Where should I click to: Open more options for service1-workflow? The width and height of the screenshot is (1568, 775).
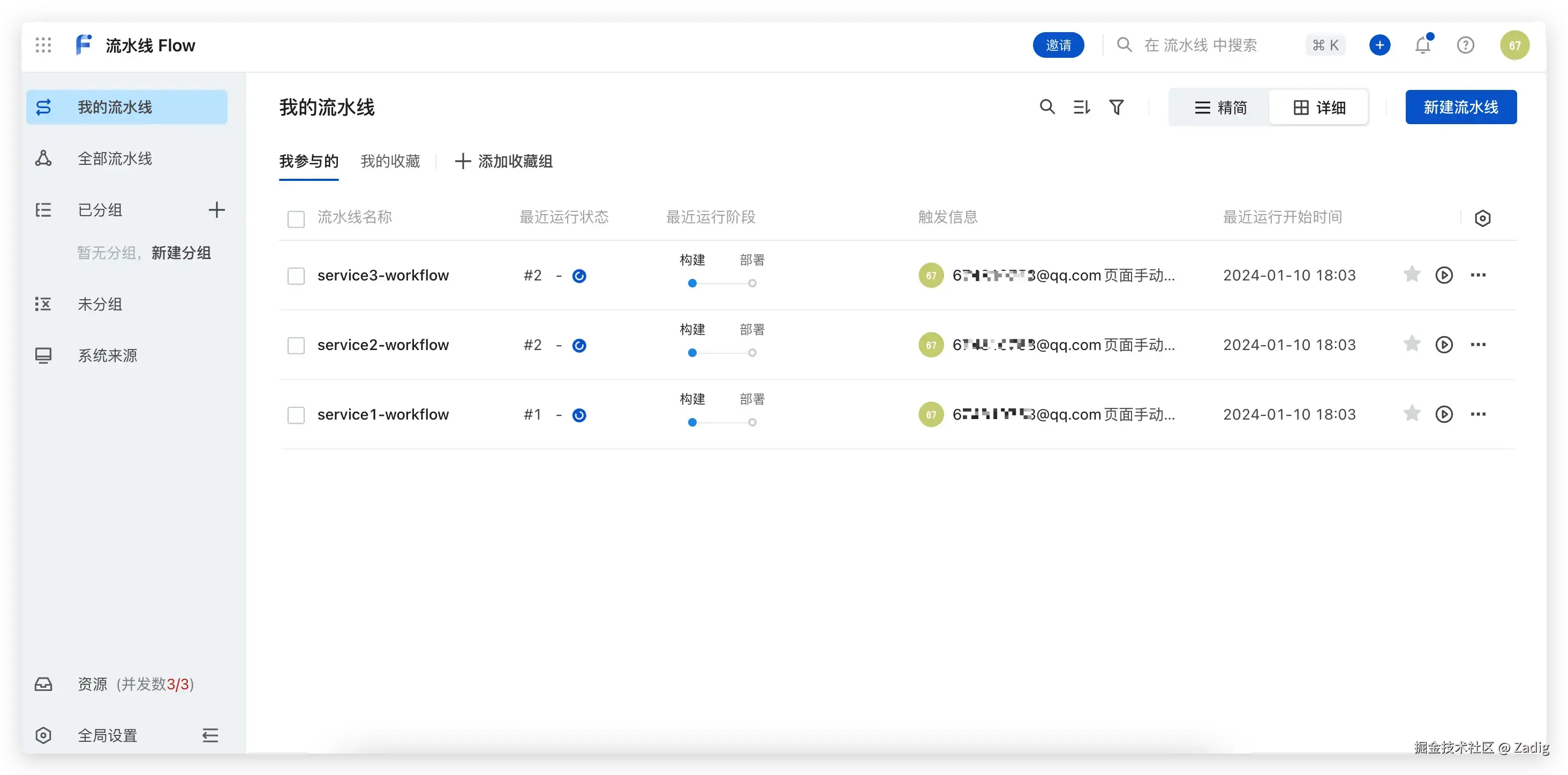[1478, 414]
